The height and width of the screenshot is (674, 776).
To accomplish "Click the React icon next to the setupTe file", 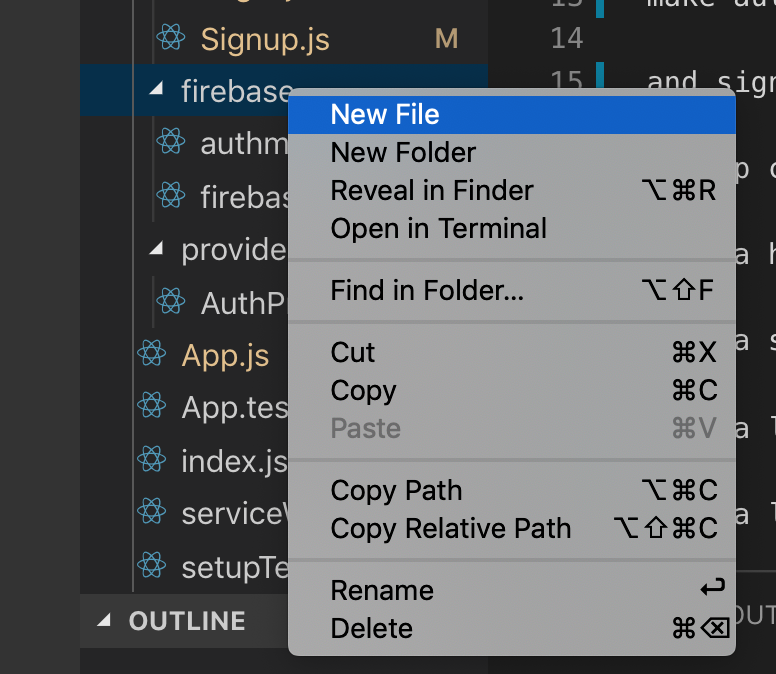I will click(152, 567).
